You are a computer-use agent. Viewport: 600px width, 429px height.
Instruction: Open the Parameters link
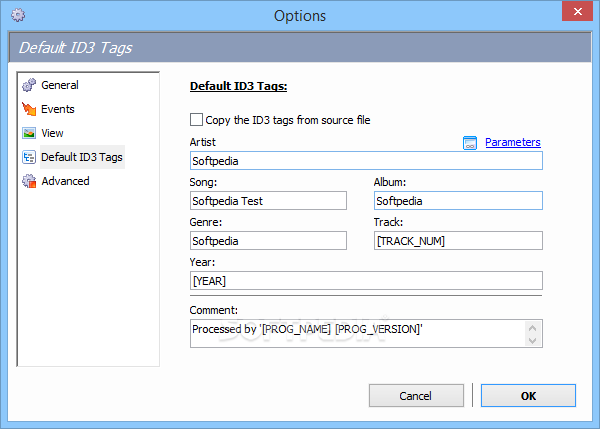pos(513,142)
